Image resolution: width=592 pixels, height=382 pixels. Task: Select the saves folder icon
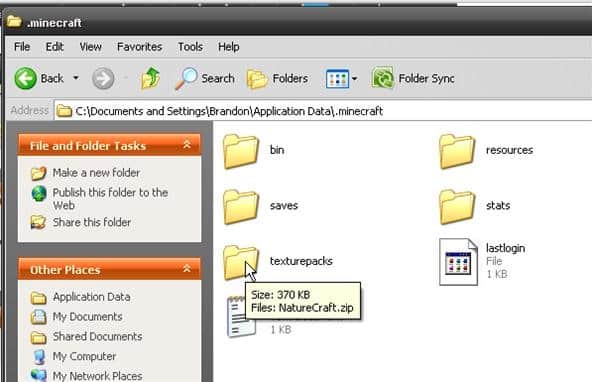pyautogui.click(x=241, y=207)
